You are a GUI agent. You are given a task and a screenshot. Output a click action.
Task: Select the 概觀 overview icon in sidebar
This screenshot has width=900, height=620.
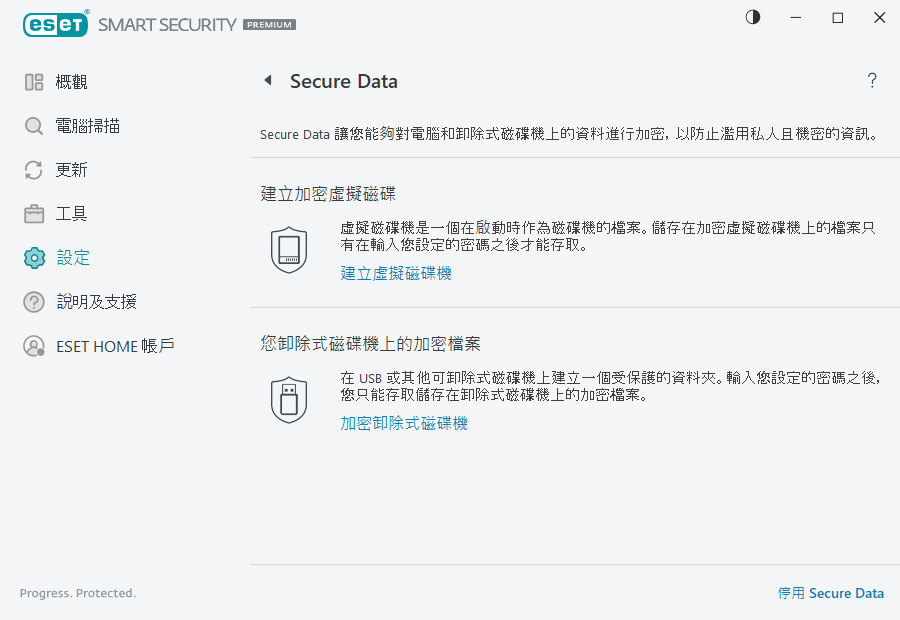coord(31,81)
